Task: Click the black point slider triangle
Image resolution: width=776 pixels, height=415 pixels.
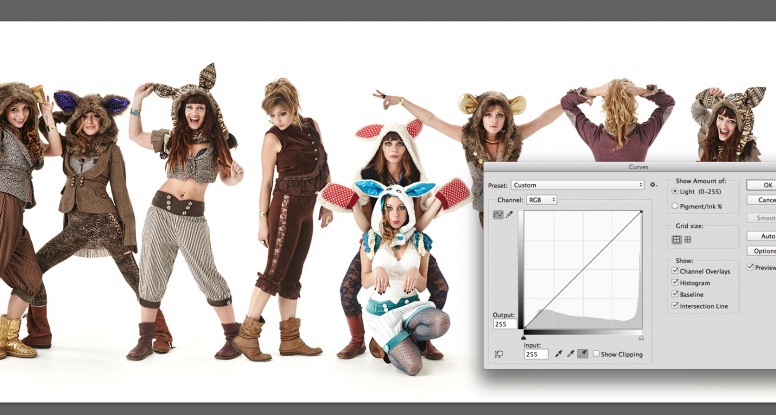Action: click(x=524, y=337)
